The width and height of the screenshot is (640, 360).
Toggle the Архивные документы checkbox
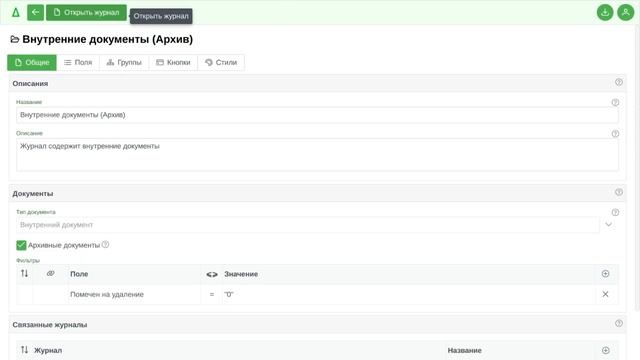(21, 245)
